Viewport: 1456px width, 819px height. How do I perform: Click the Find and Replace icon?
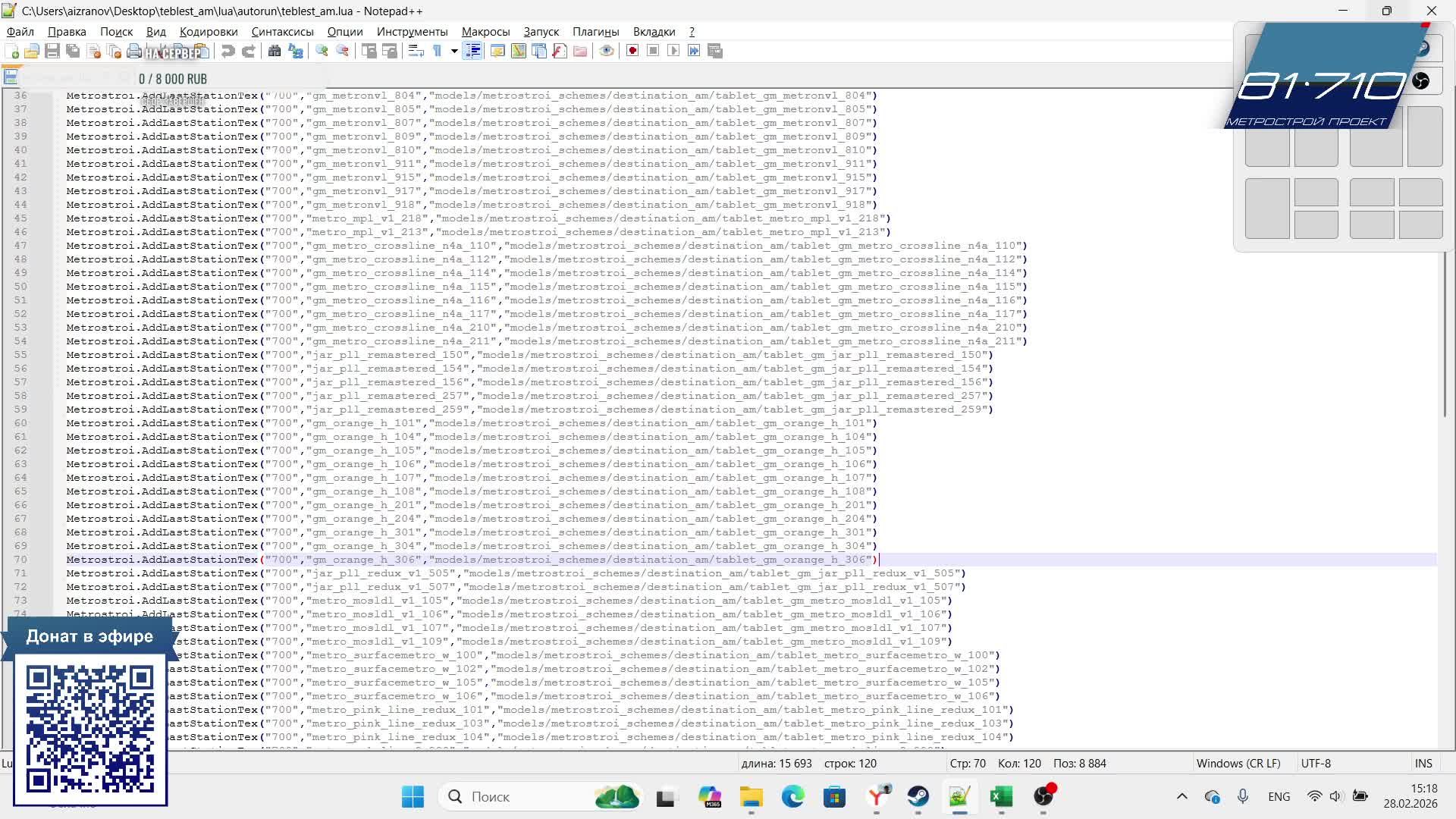coord(296,51)
